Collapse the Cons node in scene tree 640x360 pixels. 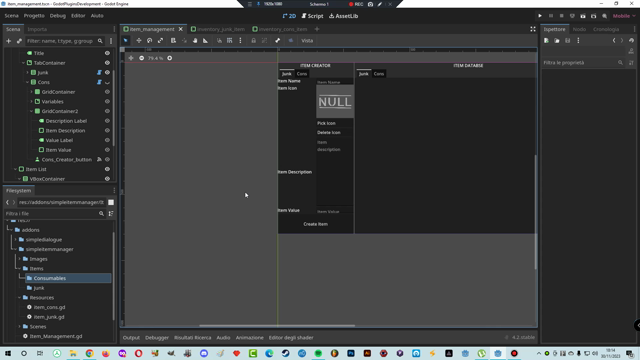pyautogui.click(x=27, y=82)
